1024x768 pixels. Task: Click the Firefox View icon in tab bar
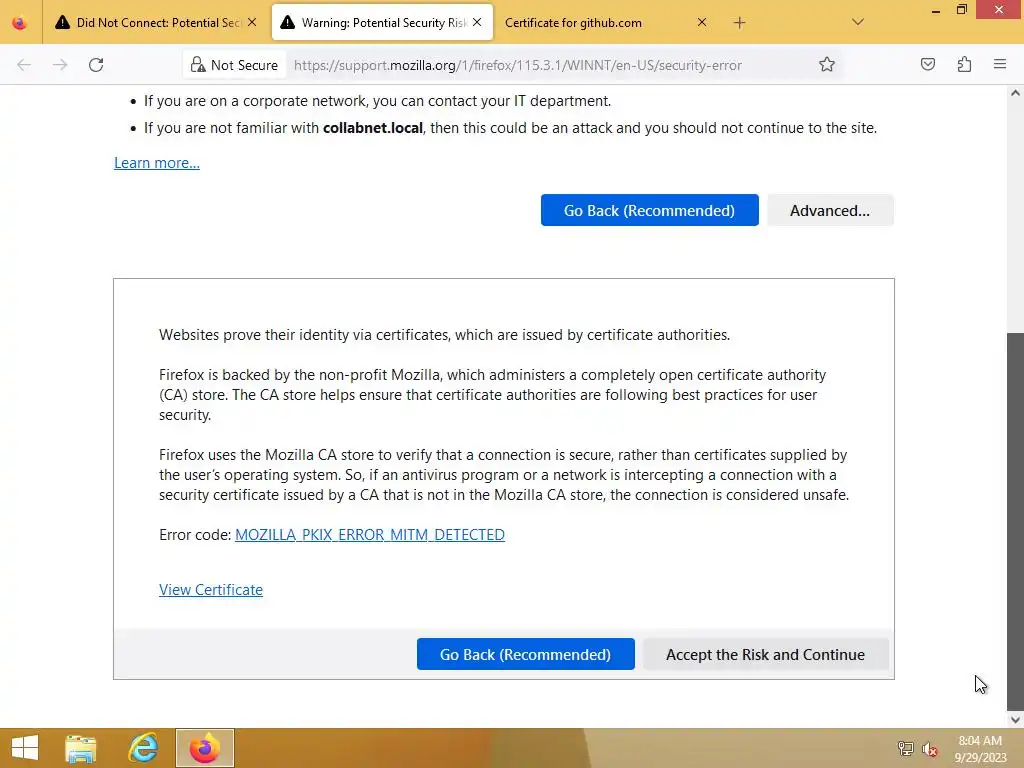tap(20, 23)
